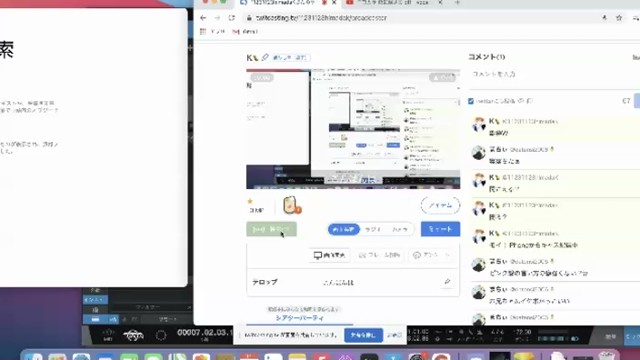Image resolution: width=640 pixels, height=360 pixels.
Task: Uncheck the post-to-Twitter checkbox
Action: (x=471, y=101)
